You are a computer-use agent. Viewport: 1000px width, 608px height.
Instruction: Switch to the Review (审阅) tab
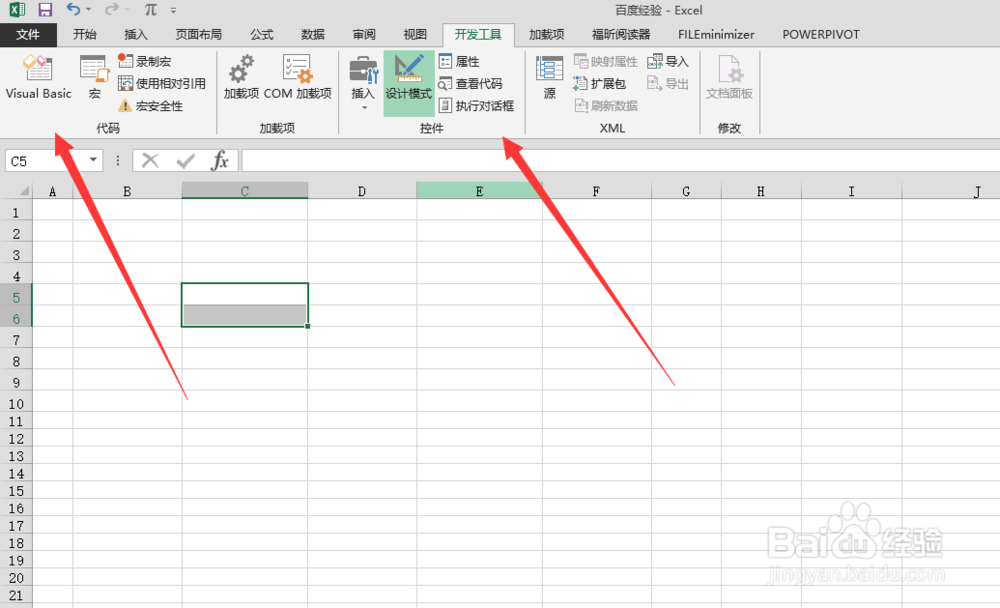pyautogui.click(x=364, y=34)
